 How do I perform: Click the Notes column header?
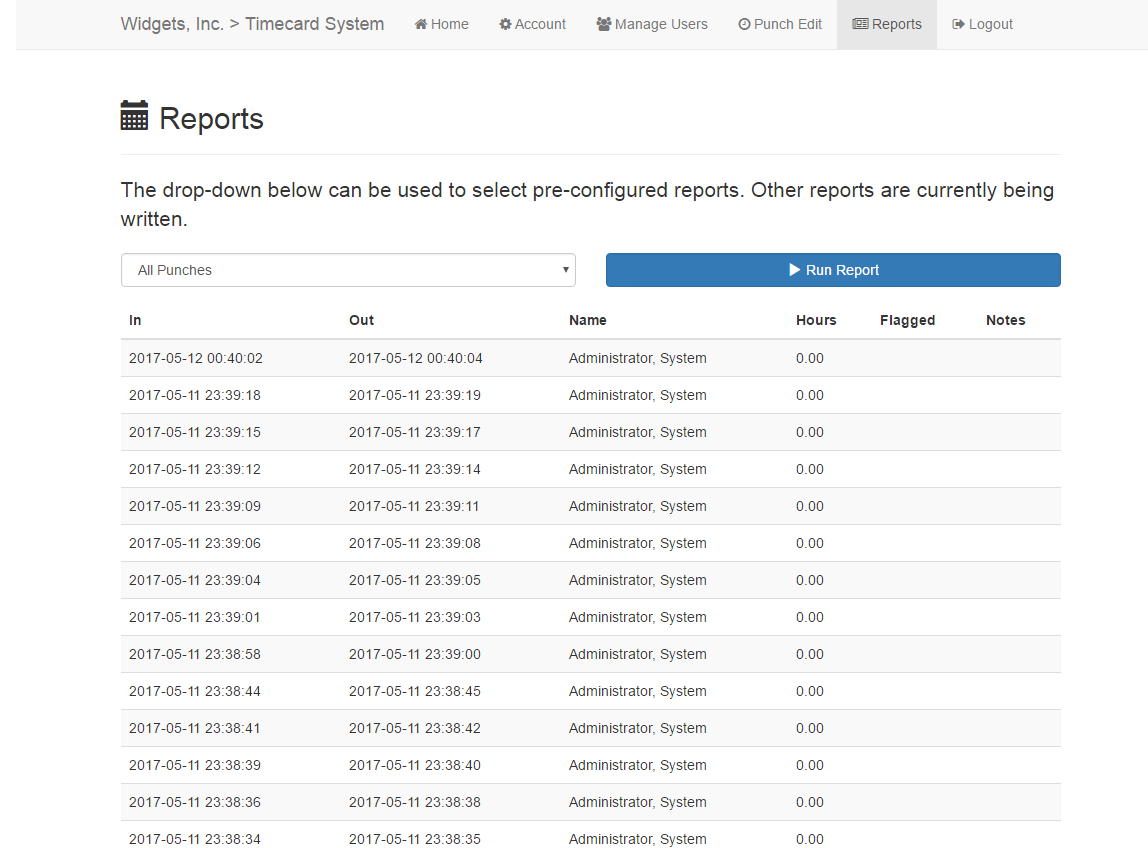(1005, 320)
